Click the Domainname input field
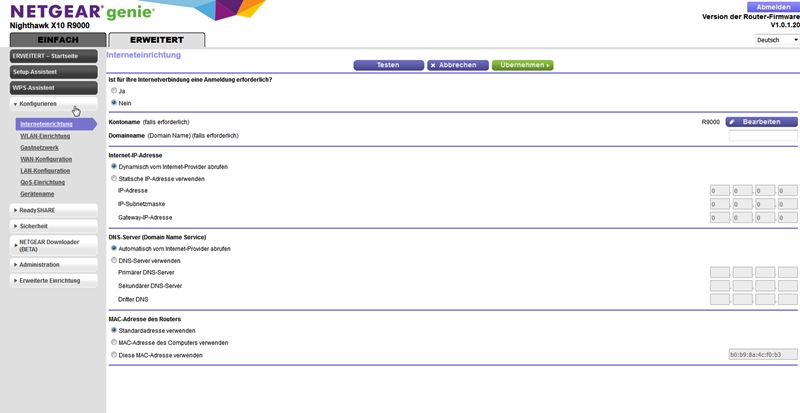Image resolution: width=800 pixels, height=413 pixels. coord(762,135)
